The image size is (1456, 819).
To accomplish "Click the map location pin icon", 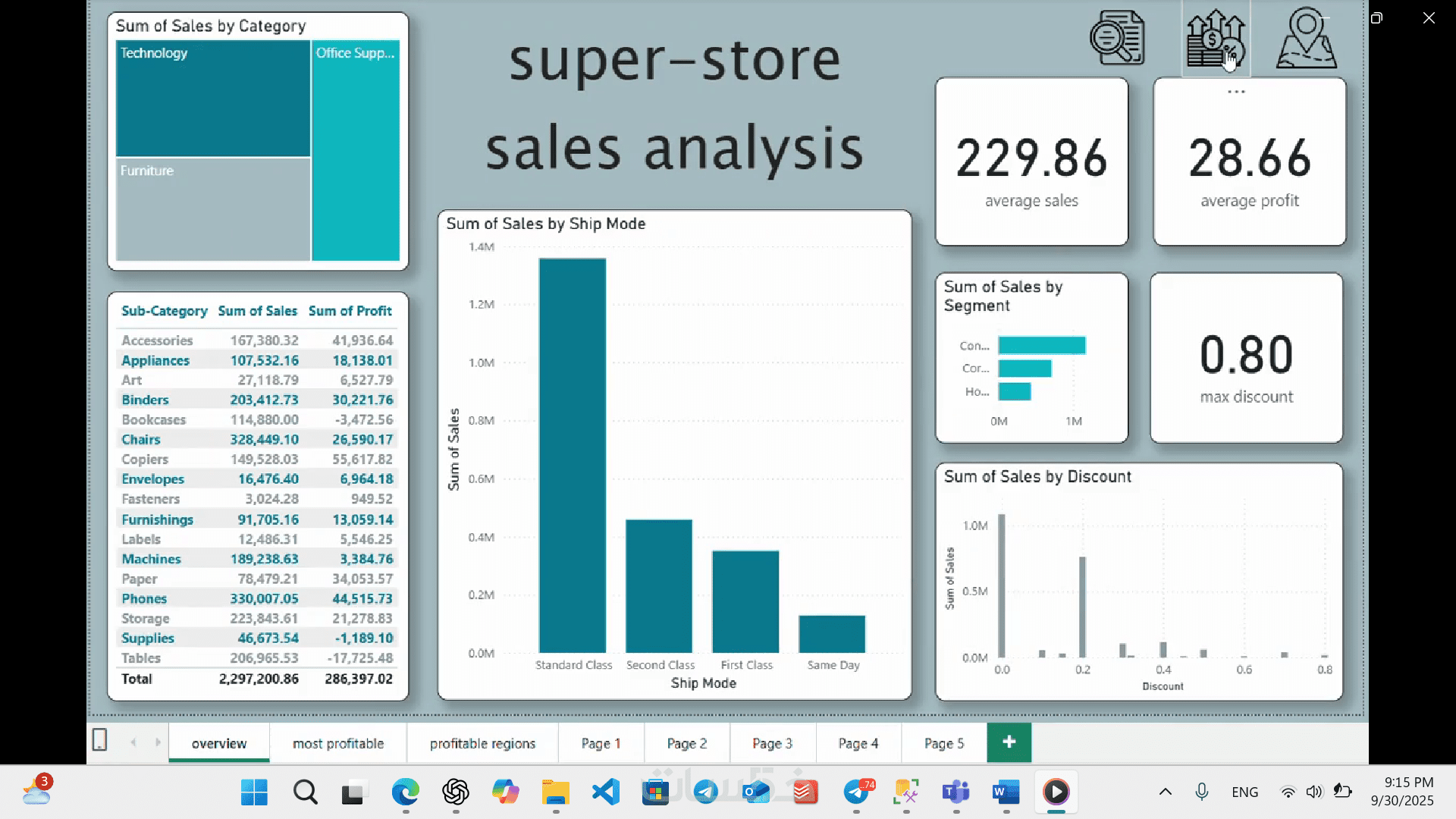I will point(1306,38).
